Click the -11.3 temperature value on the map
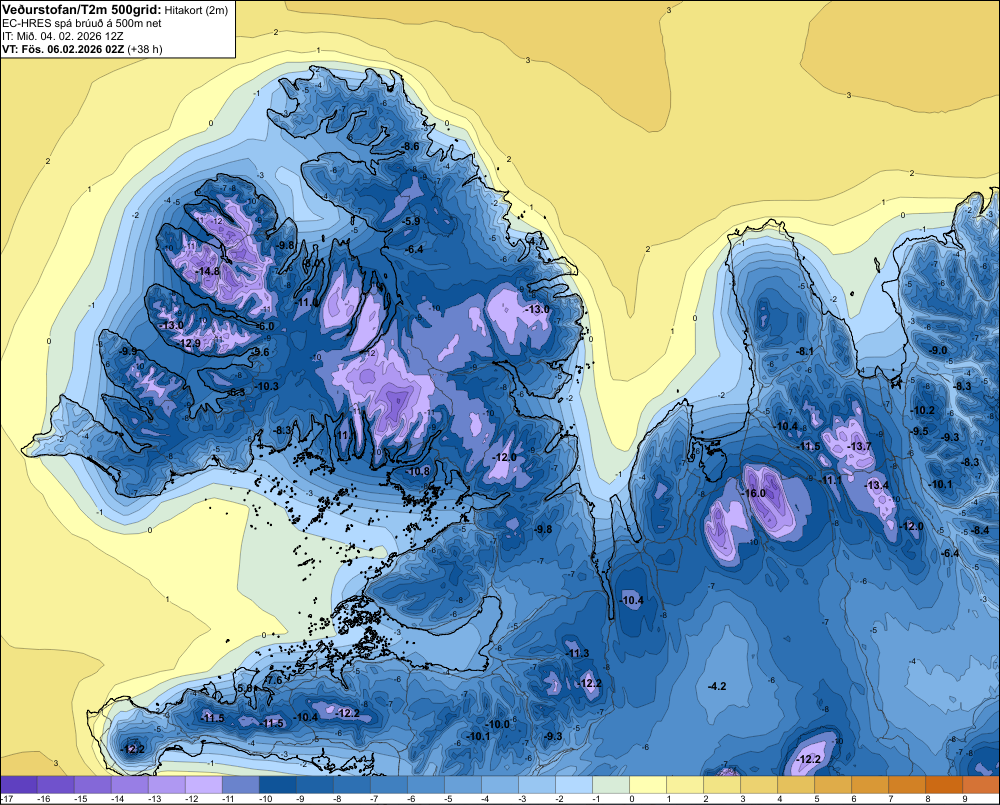Image resolution: width=1000 pixels, height=805 pixels. pyautogui.click(x=577, y=653)
